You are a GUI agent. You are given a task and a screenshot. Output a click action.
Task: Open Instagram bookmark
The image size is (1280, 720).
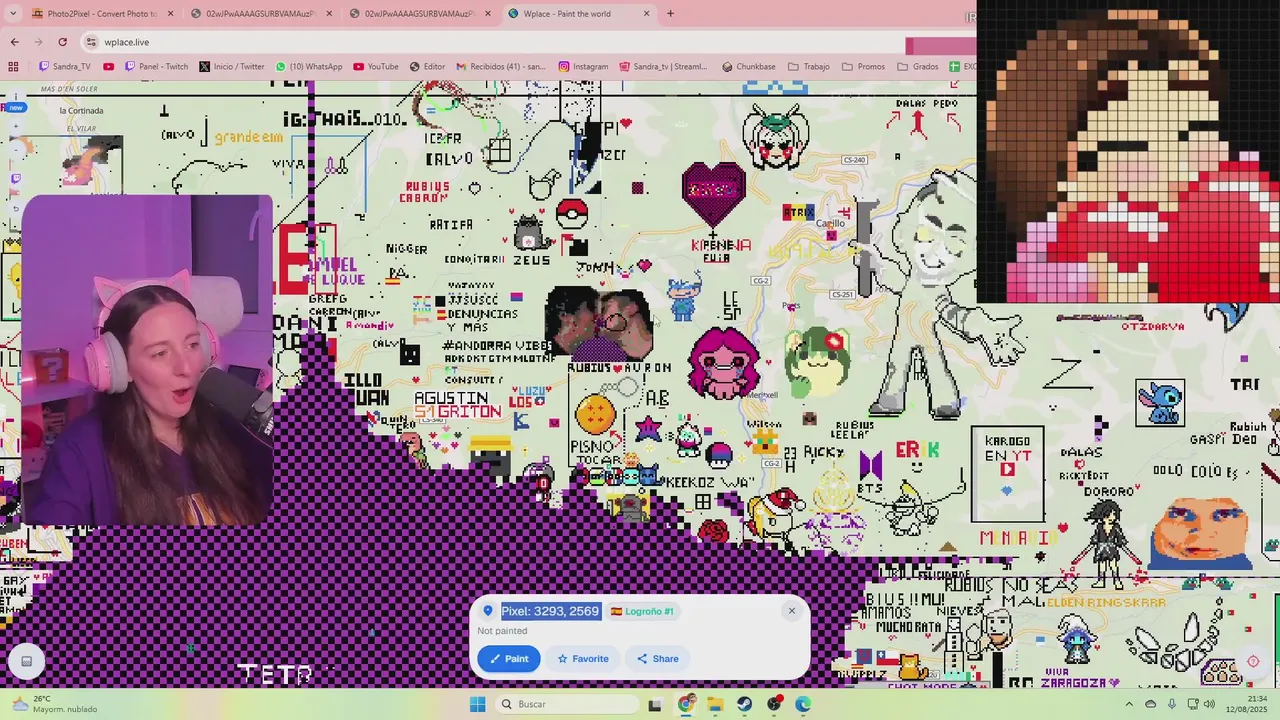pyautogui.click(x=584, y=67)
